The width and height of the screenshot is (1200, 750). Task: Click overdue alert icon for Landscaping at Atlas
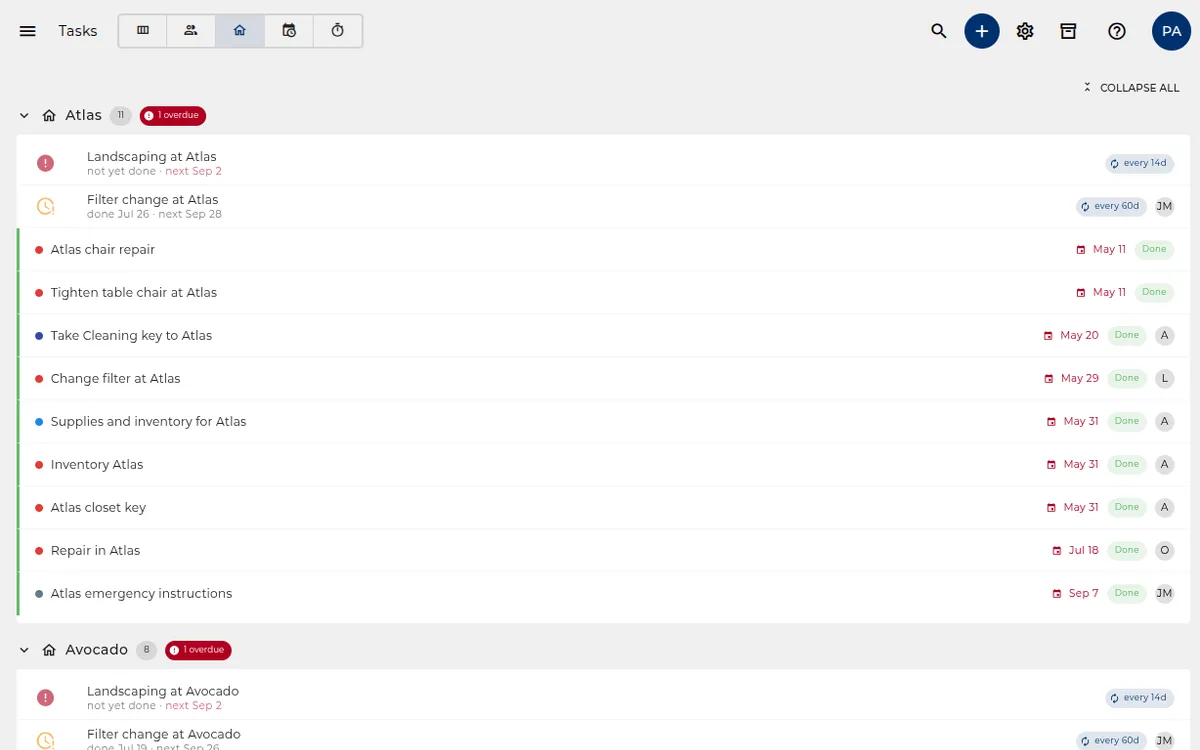[x=45, y=163]
